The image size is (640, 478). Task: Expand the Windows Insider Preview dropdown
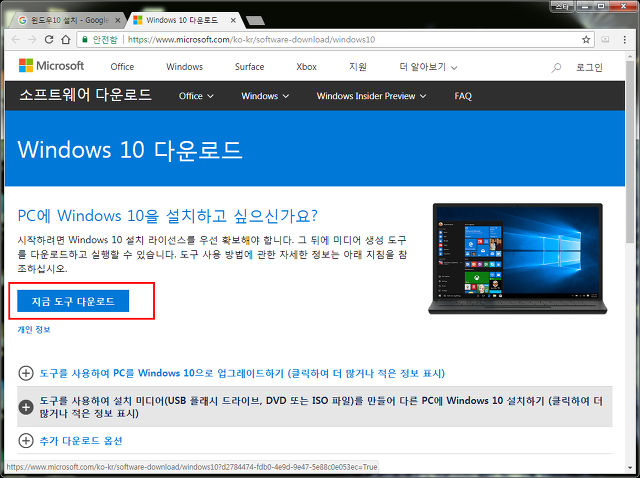[x=371, y=96]
